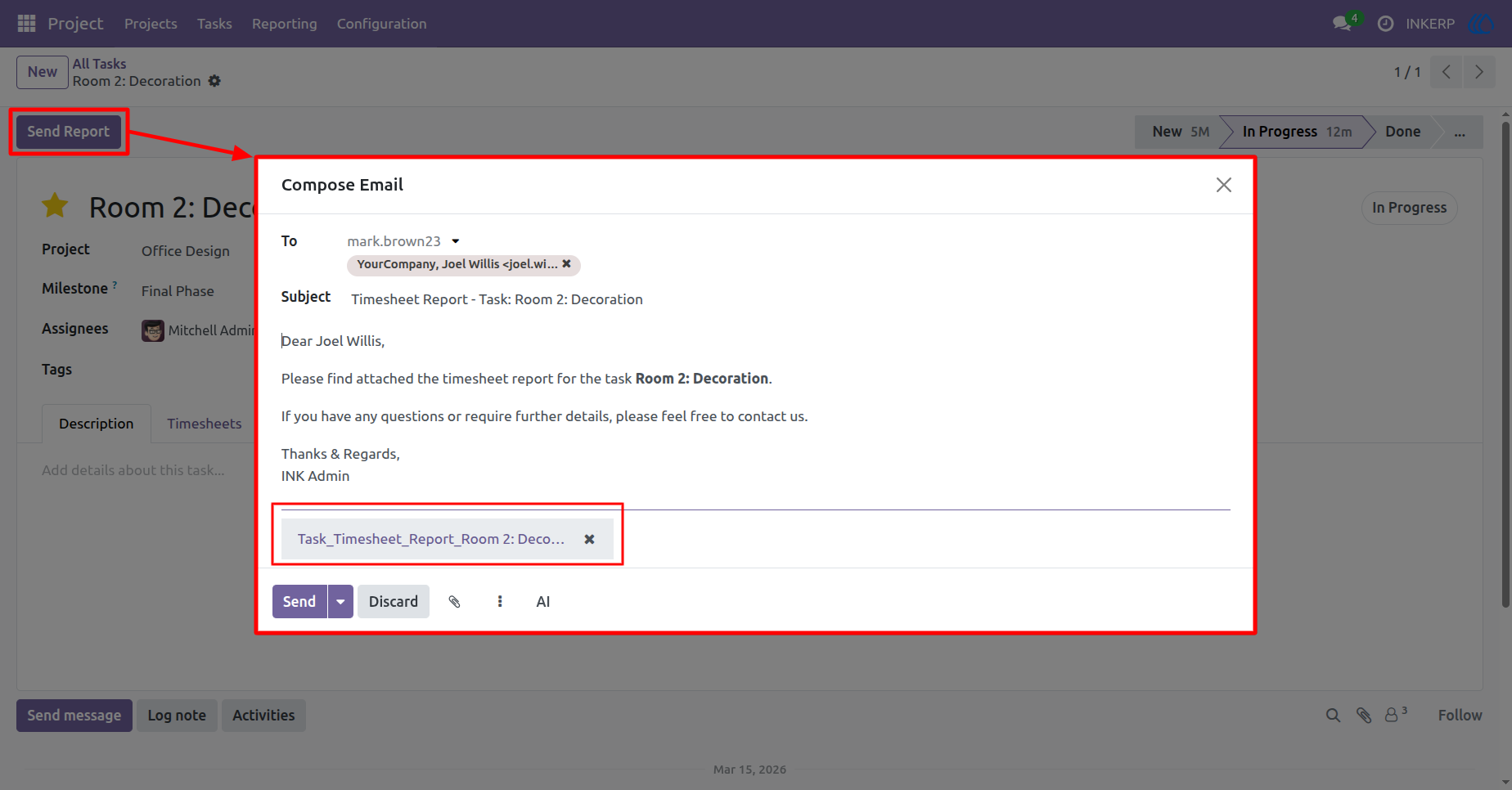This screenshot has width=1512, height=790.
Task: Click the Send Report button
Action: (x=69, y=132)
